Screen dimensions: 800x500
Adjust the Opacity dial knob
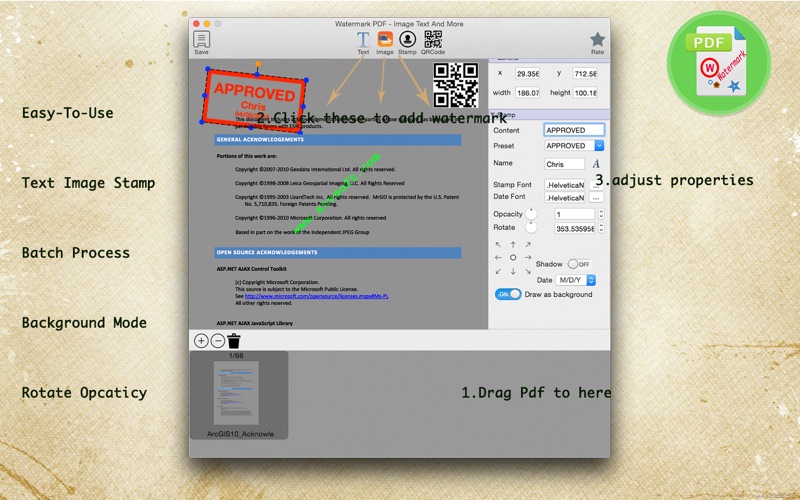coord(531,214)
